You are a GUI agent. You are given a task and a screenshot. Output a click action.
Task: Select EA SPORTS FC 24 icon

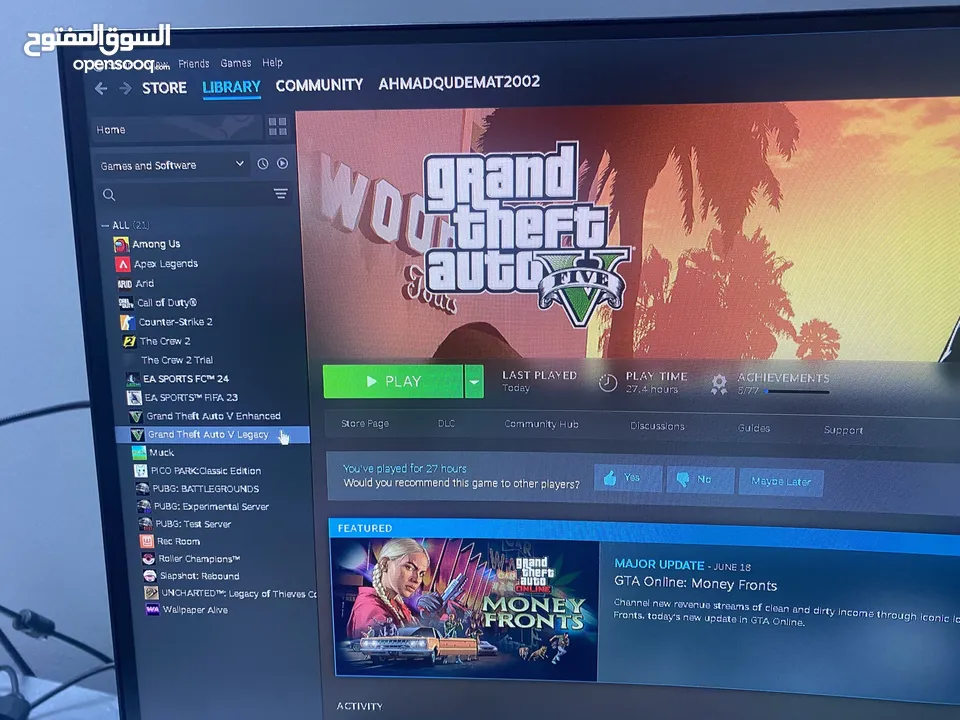pyautogui.click(x=133, y=380)
